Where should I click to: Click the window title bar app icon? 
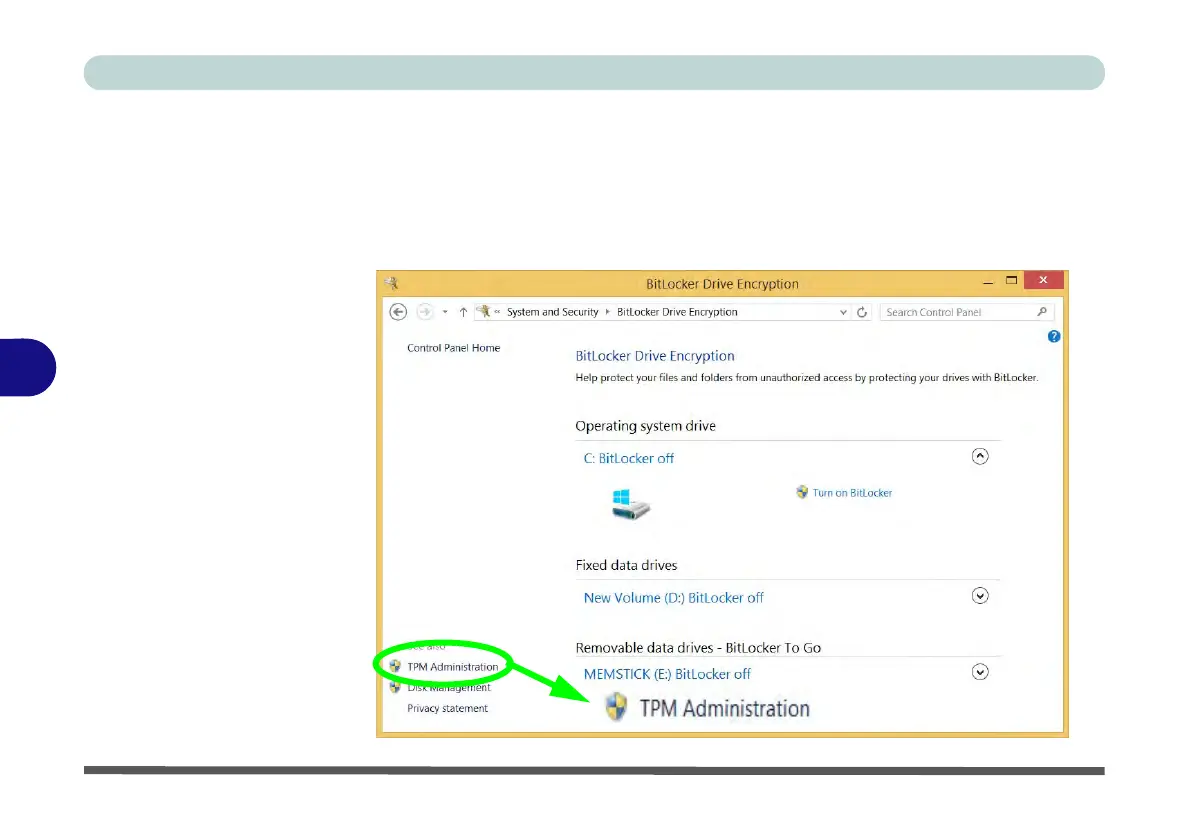point(392,283)
